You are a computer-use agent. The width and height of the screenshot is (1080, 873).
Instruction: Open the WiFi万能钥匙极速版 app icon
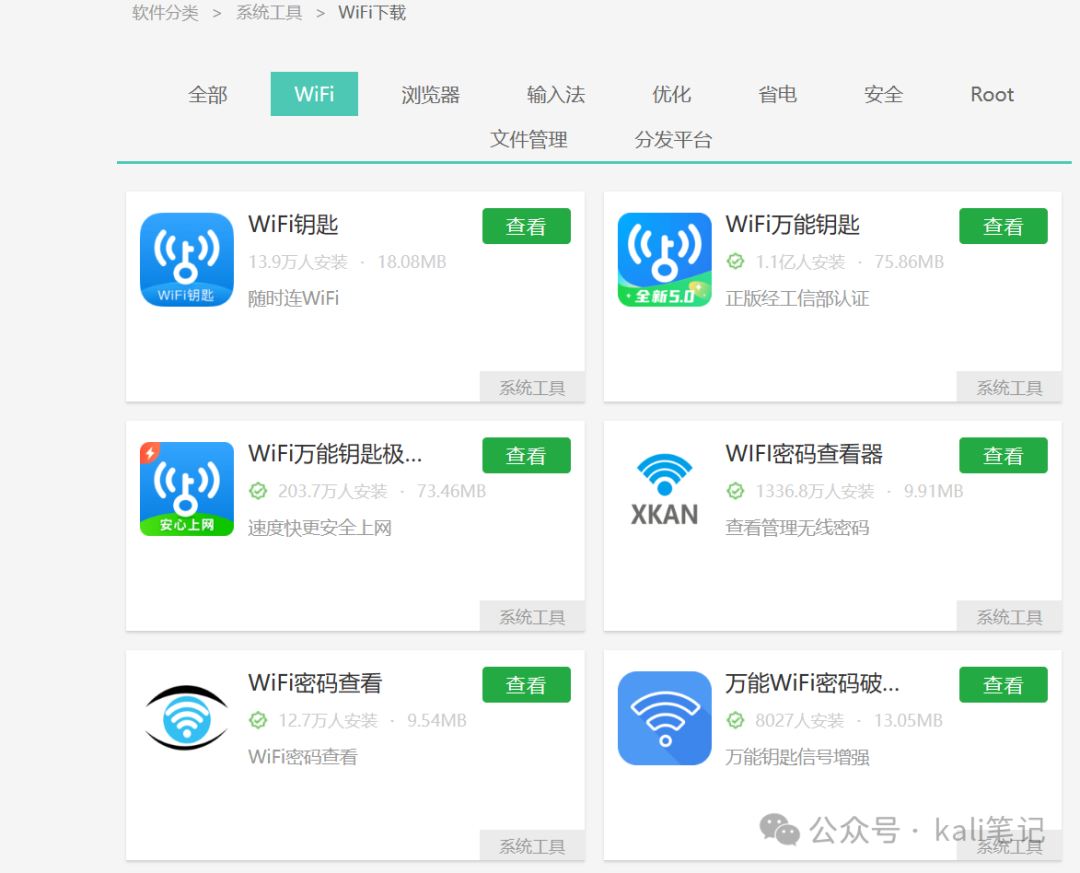187,489
